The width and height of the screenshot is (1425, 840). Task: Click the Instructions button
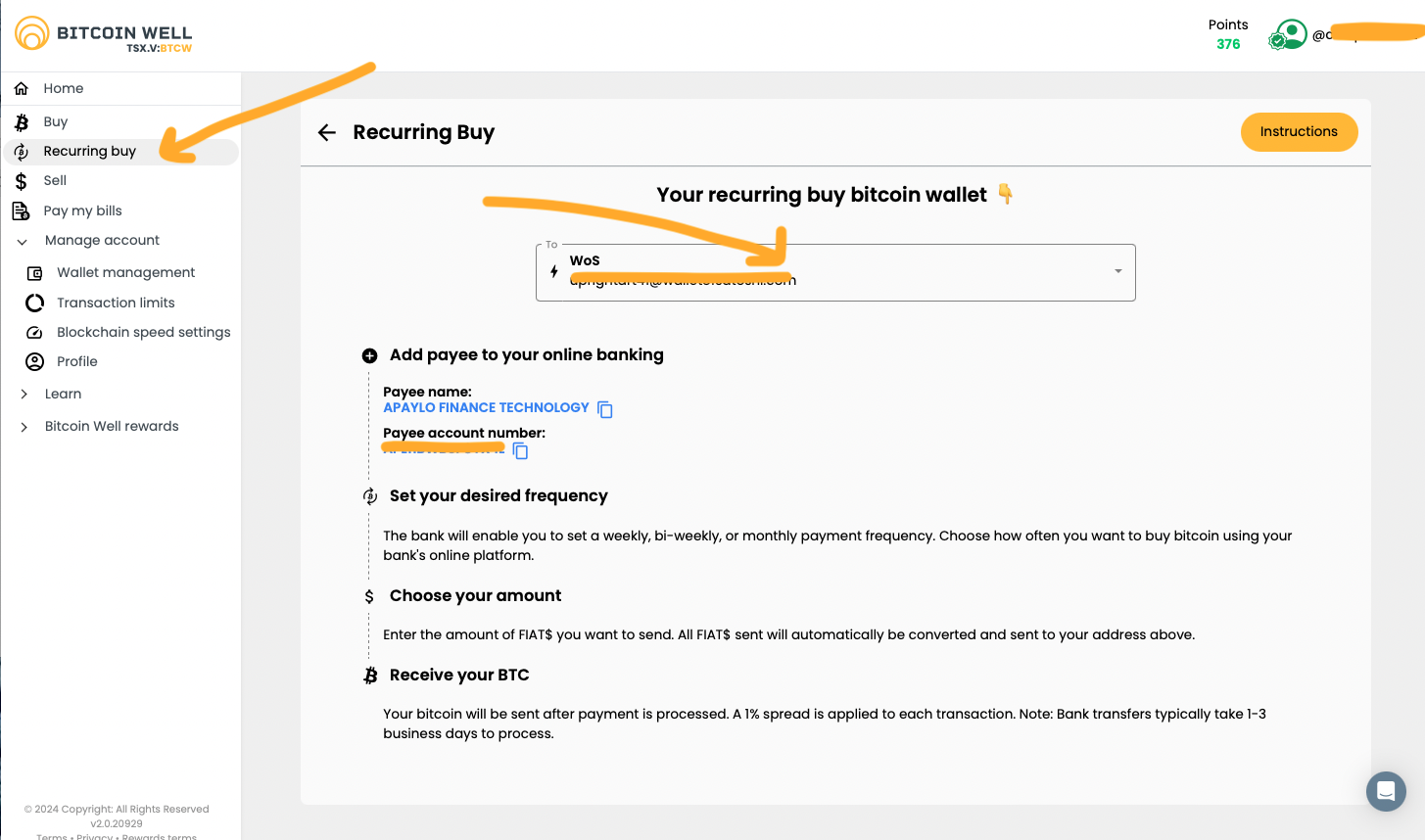(1299, 132)
